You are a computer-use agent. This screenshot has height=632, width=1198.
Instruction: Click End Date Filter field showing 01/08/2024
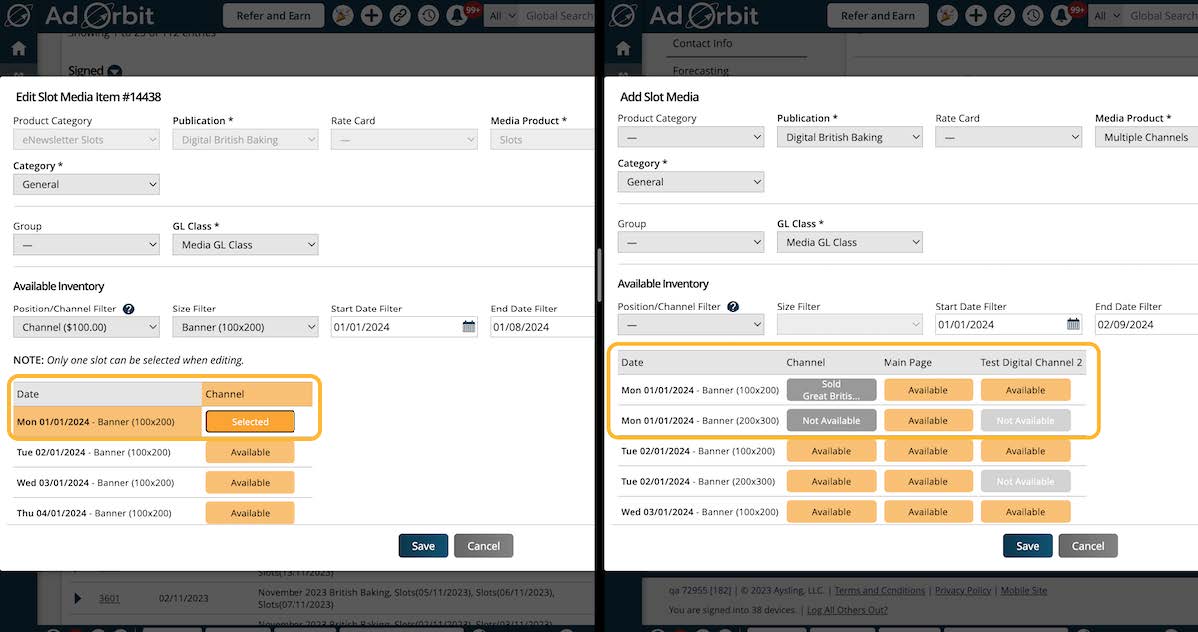pos(542,327)
